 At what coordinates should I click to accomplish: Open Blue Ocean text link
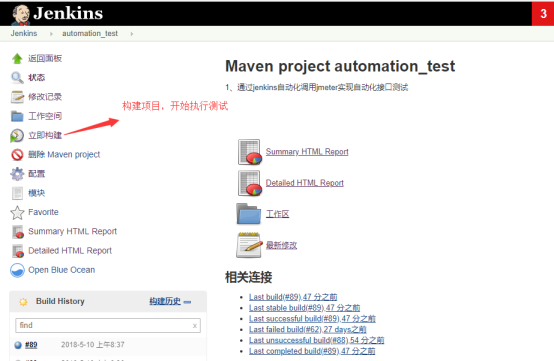coord(61,270)
